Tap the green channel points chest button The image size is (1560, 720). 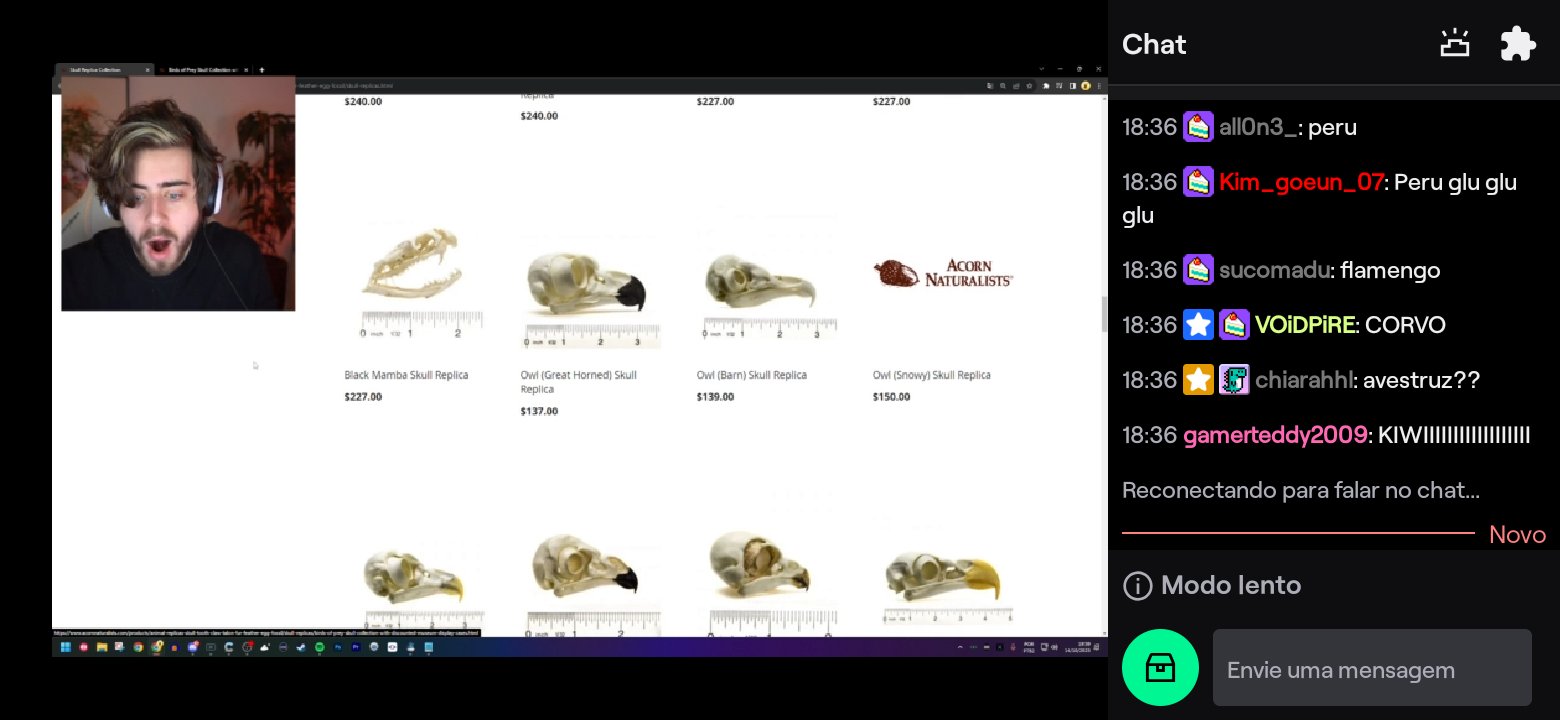tap(1160, 668)
